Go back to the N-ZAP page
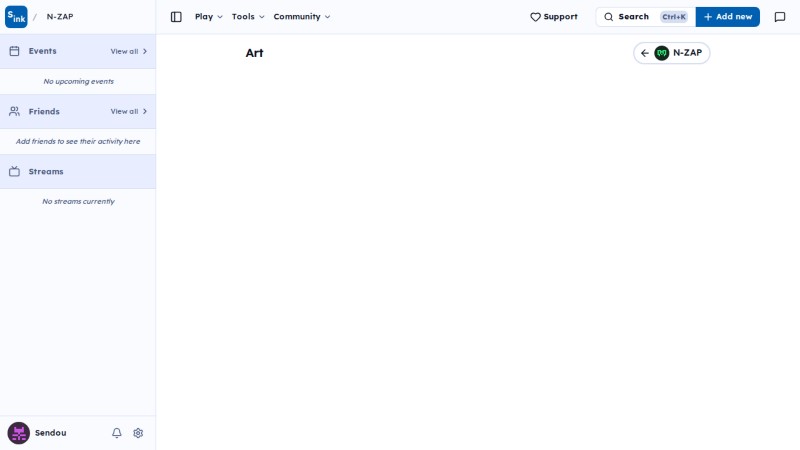Viewport: 800px width, 450px height. coord(671,53)
